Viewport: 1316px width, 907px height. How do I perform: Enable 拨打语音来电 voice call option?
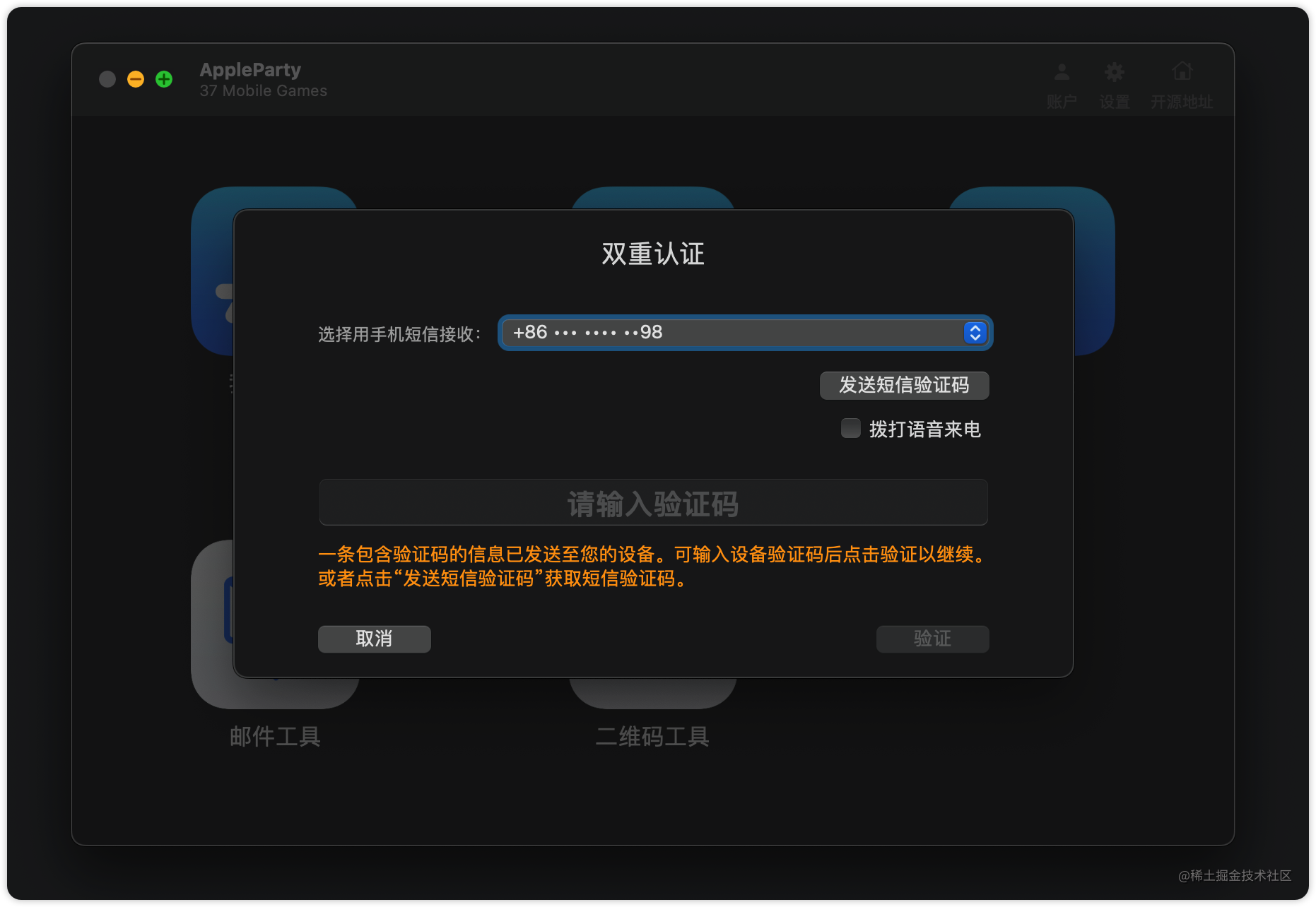point(850,429)
